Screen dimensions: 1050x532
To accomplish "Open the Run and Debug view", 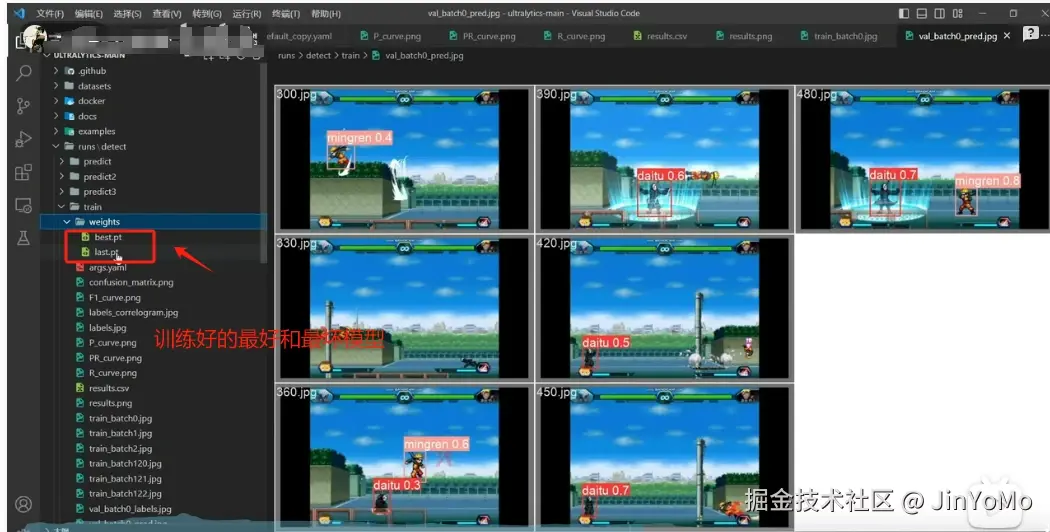I will pyautogui.click(x=23, y=139).
